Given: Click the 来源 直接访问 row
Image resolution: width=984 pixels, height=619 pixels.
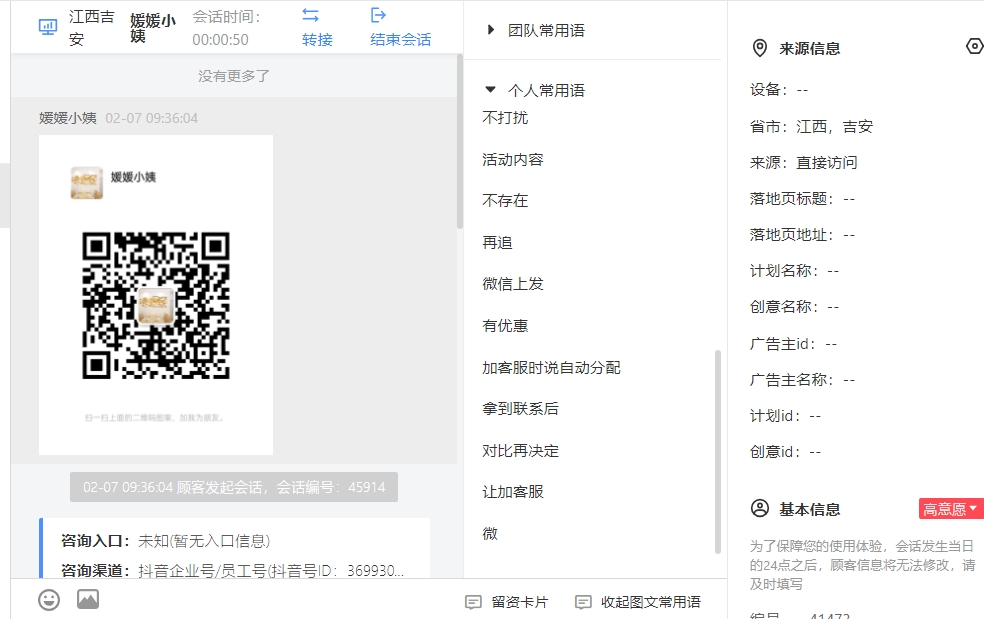Looking at the screenshot, I should click(803, 163).
